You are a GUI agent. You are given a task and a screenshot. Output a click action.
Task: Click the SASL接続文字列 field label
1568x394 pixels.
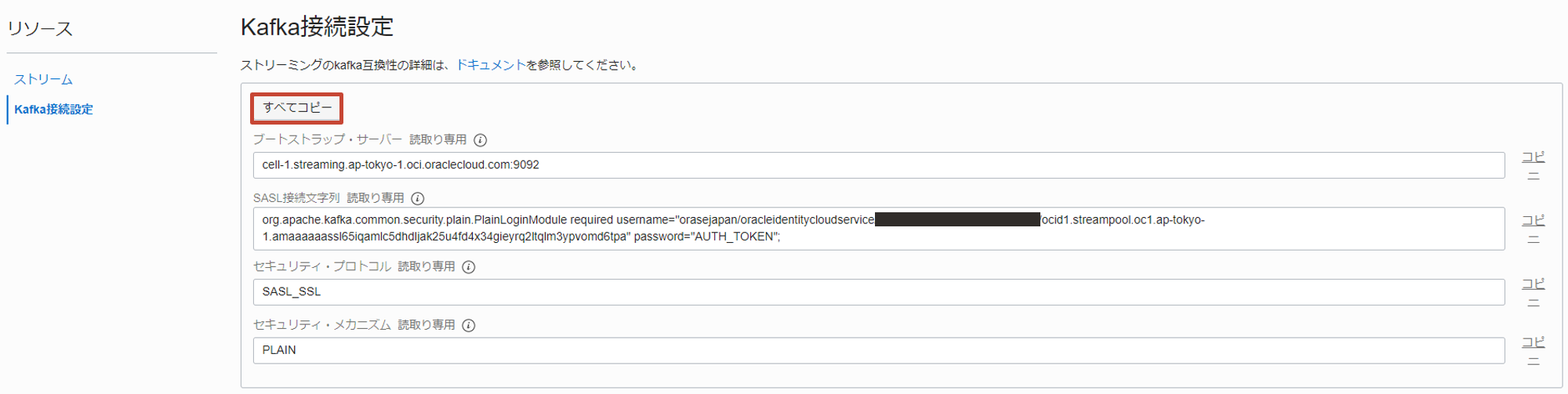(296, 198)
